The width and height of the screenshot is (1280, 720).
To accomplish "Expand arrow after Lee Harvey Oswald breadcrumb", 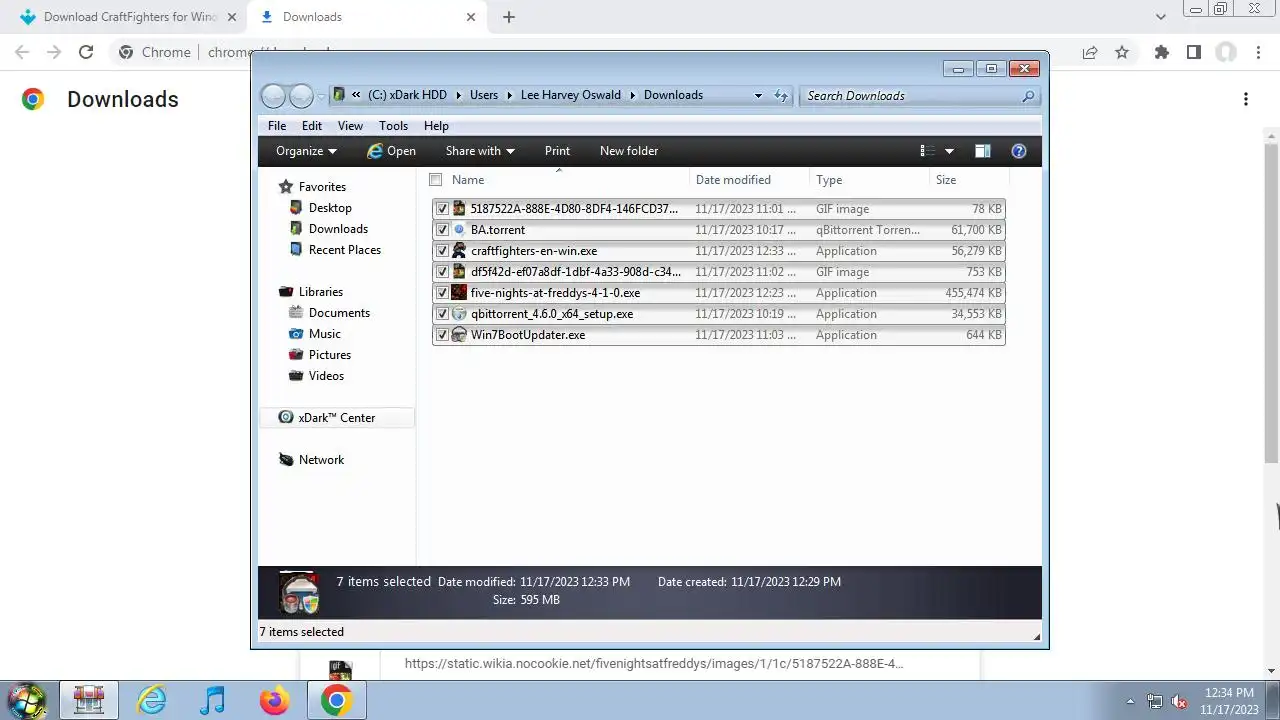I will tap(632, 95).
